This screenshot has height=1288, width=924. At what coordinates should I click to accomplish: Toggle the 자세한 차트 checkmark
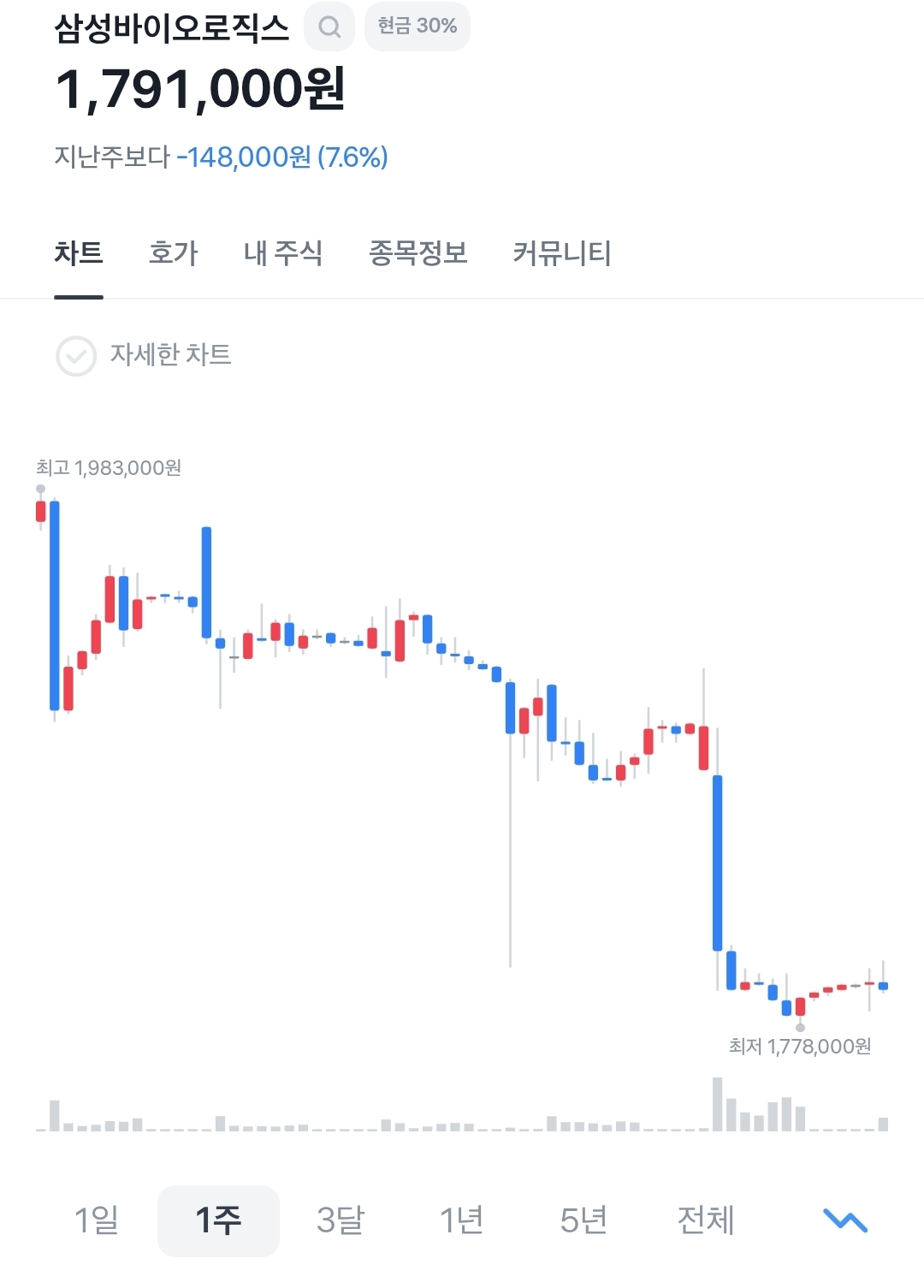tap(76, 355)
